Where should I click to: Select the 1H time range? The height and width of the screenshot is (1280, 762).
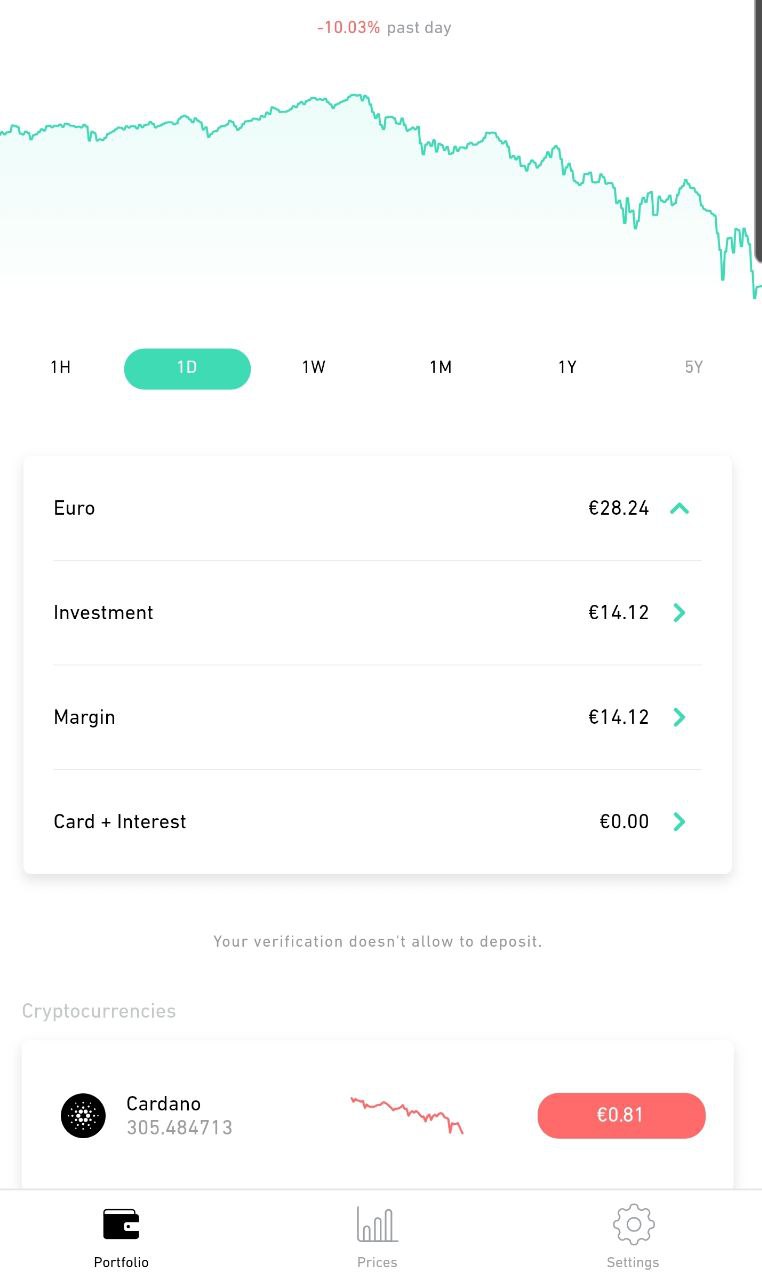tap(60, 368)
